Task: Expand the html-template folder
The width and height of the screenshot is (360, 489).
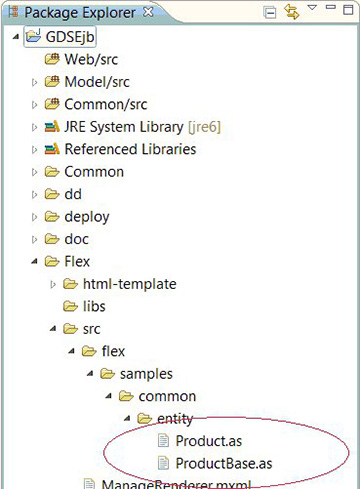Action: click(53, 284)
